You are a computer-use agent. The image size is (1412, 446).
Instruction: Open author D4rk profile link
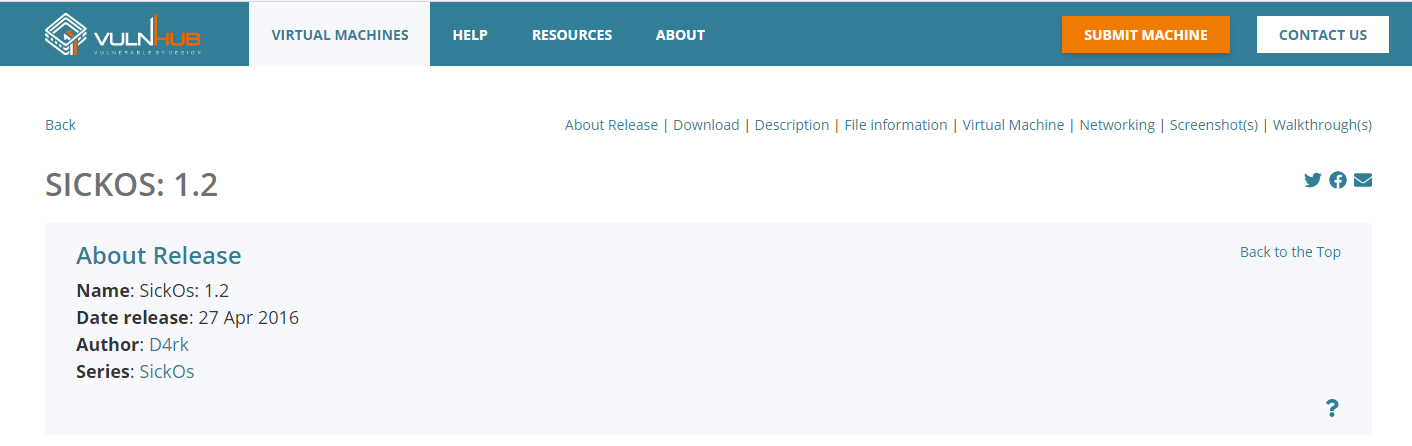(x=169, y=344)
